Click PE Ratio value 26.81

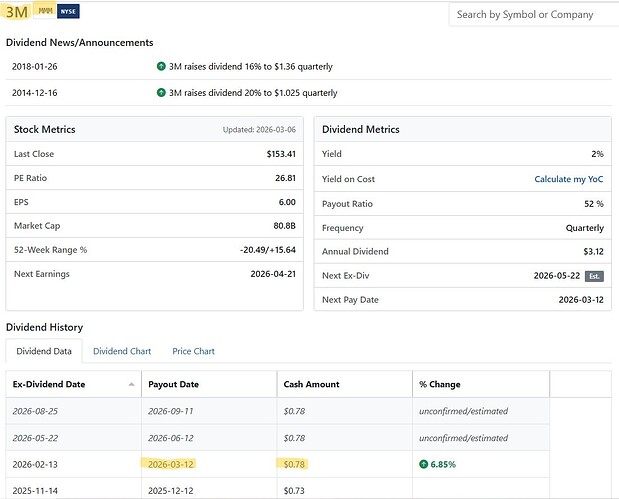click(x=285, y=178)
